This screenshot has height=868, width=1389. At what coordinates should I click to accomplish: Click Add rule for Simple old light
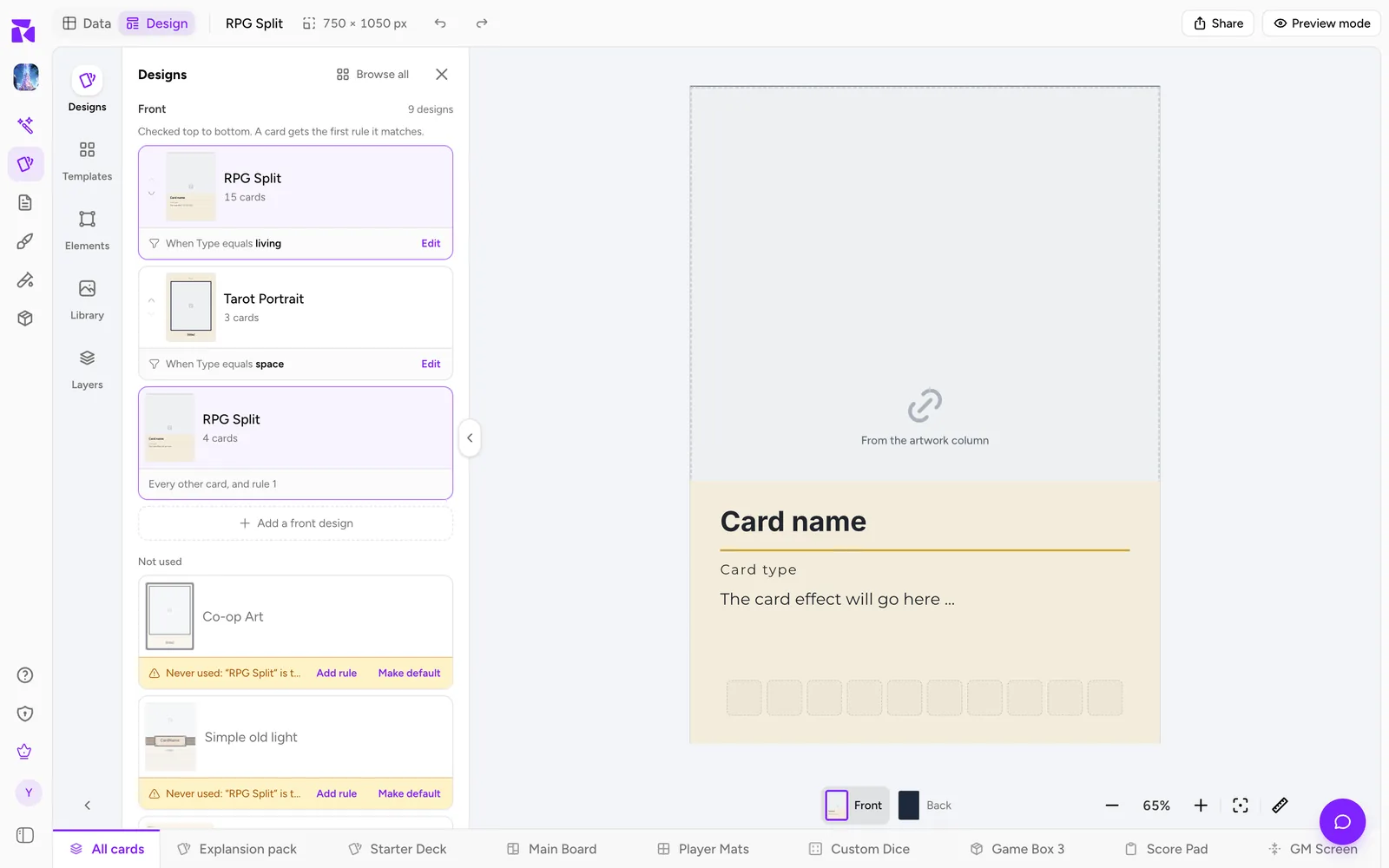coord(337,794)
